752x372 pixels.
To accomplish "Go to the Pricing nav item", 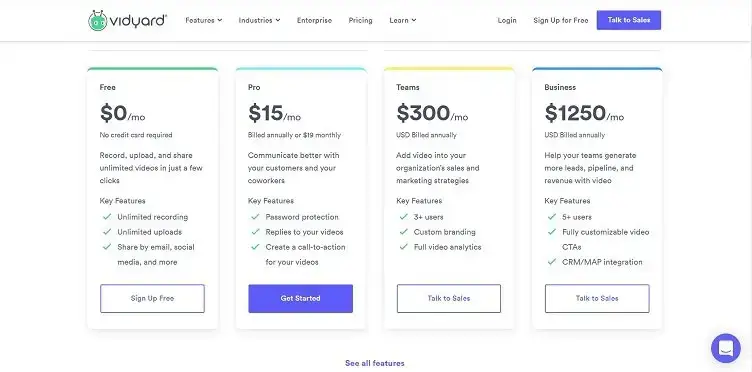I will (360, 20).
